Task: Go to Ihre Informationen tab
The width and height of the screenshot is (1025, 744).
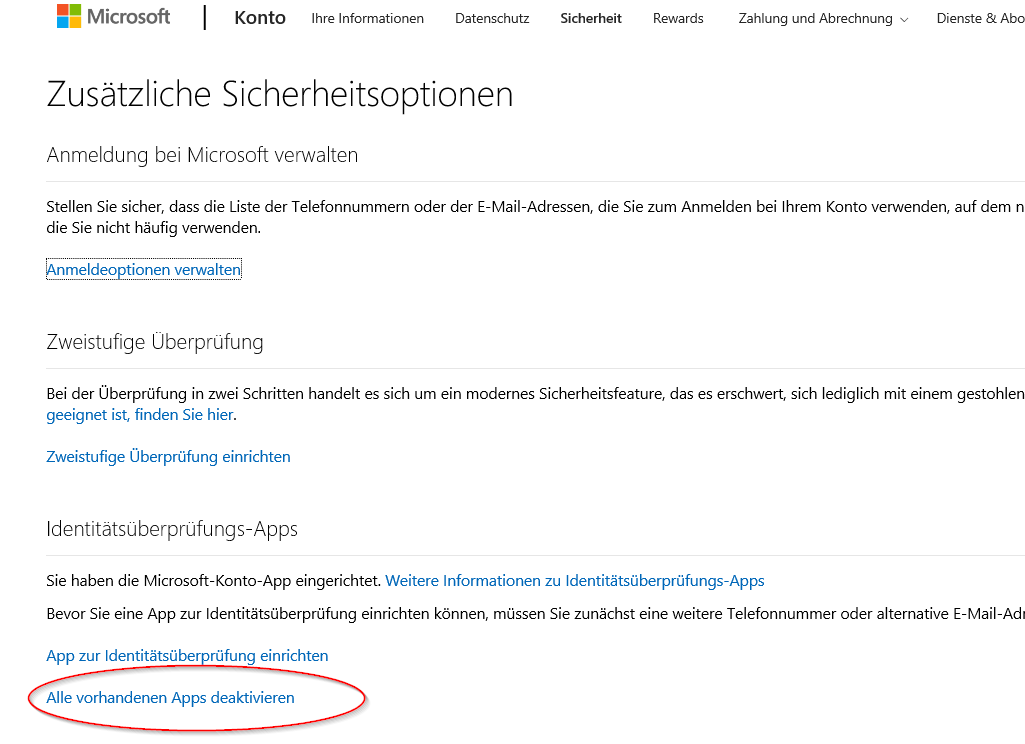Action: (367, 19)
